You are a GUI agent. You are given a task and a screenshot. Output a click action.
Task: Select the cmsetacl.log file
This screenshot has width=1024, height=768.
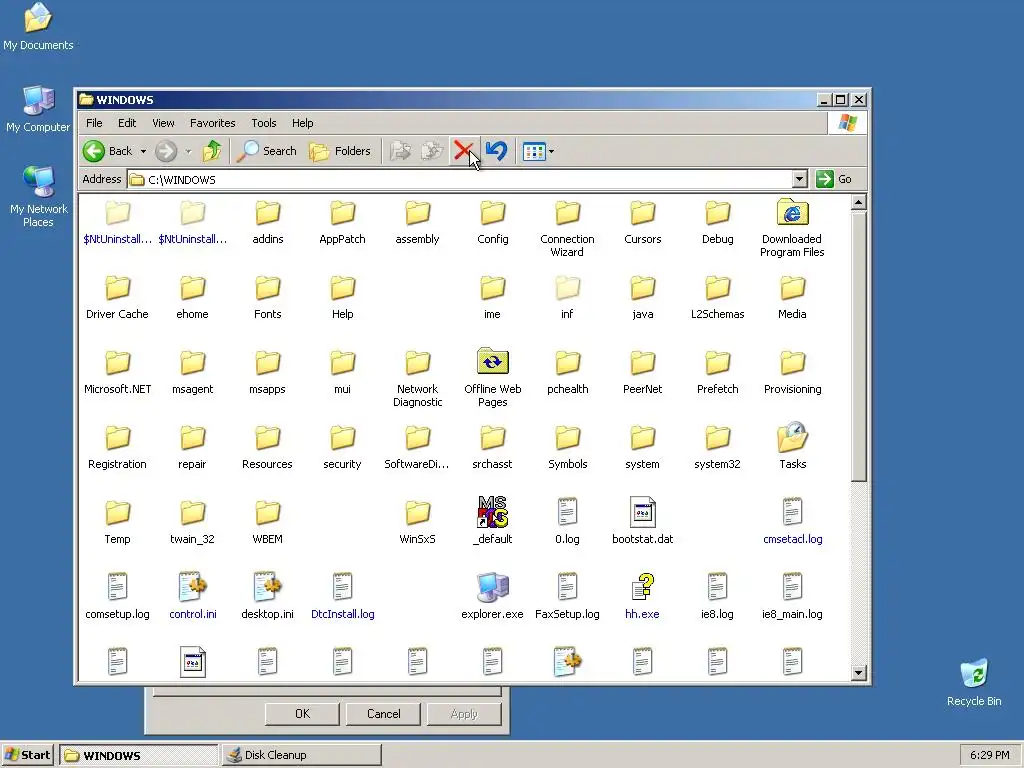[x=792, y=520]
